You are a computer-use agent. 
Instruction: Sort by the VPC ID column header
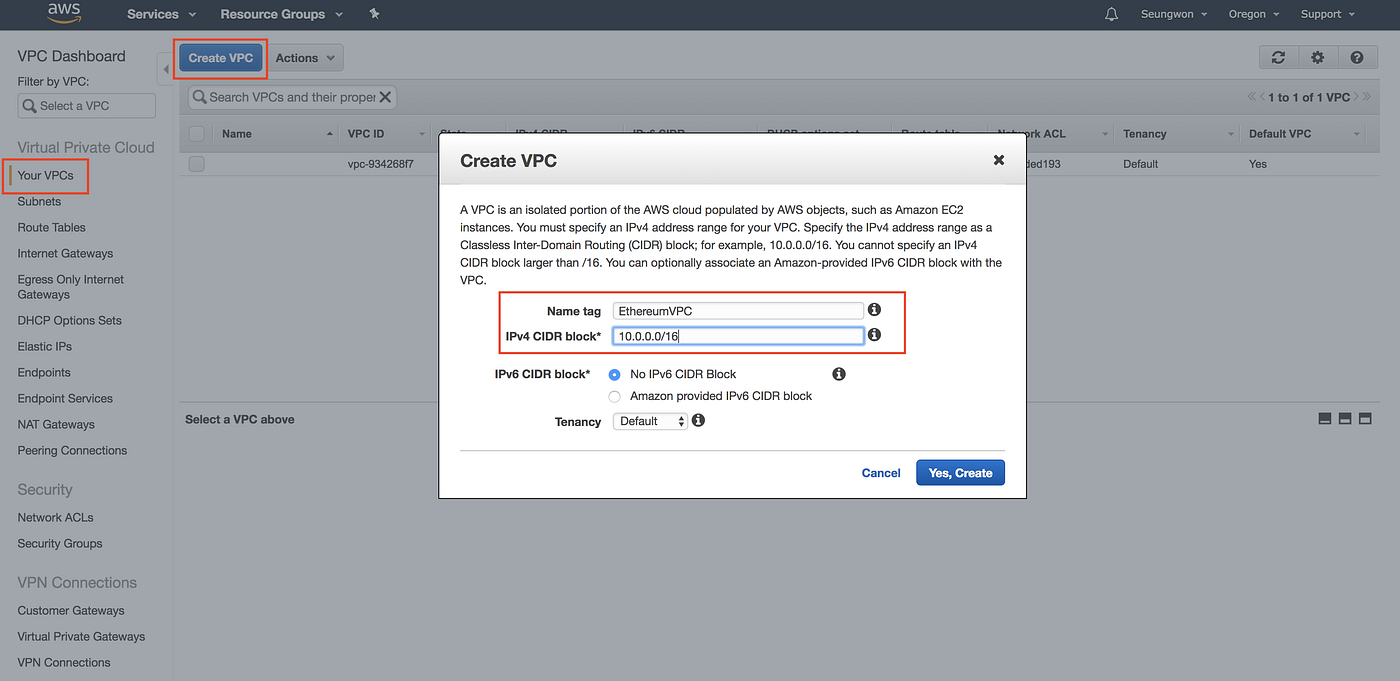[366, 134]
